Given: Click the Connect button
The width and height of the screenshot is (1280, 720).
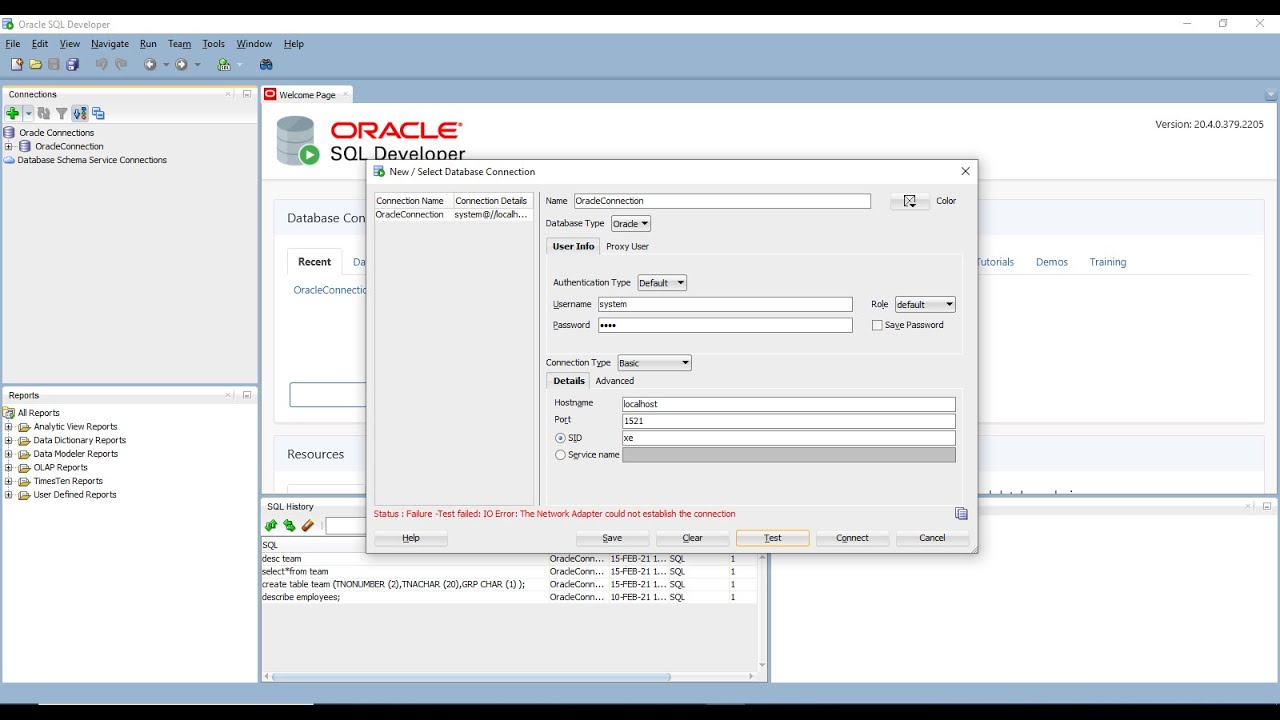Looking at the screenshot, I should pyautogui.click(x=852, y=538).
